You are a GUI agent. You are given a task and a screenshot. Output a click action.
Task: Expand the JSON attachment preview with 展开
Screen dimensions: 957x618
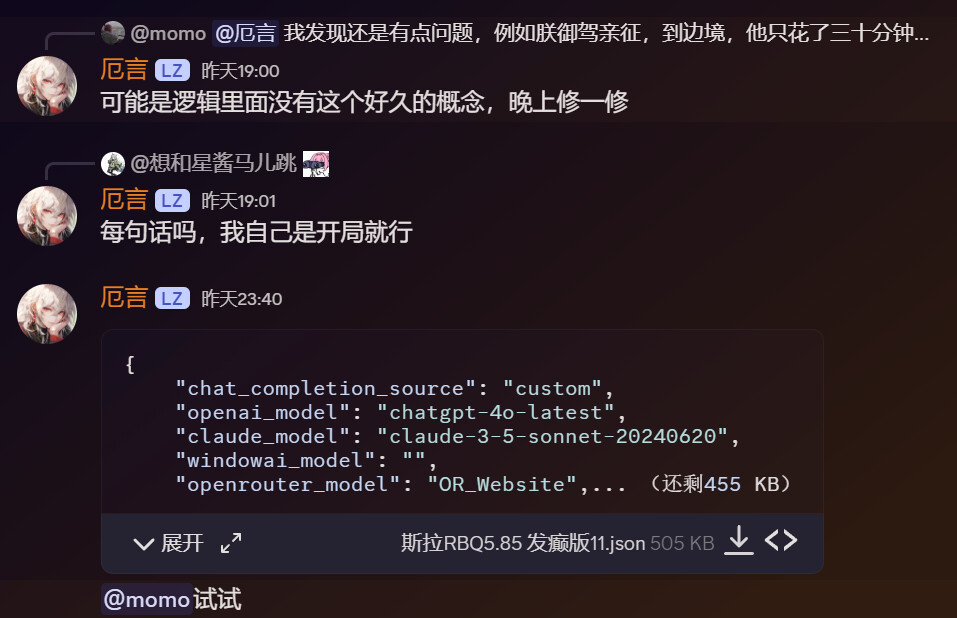click(x=169, y=543)
